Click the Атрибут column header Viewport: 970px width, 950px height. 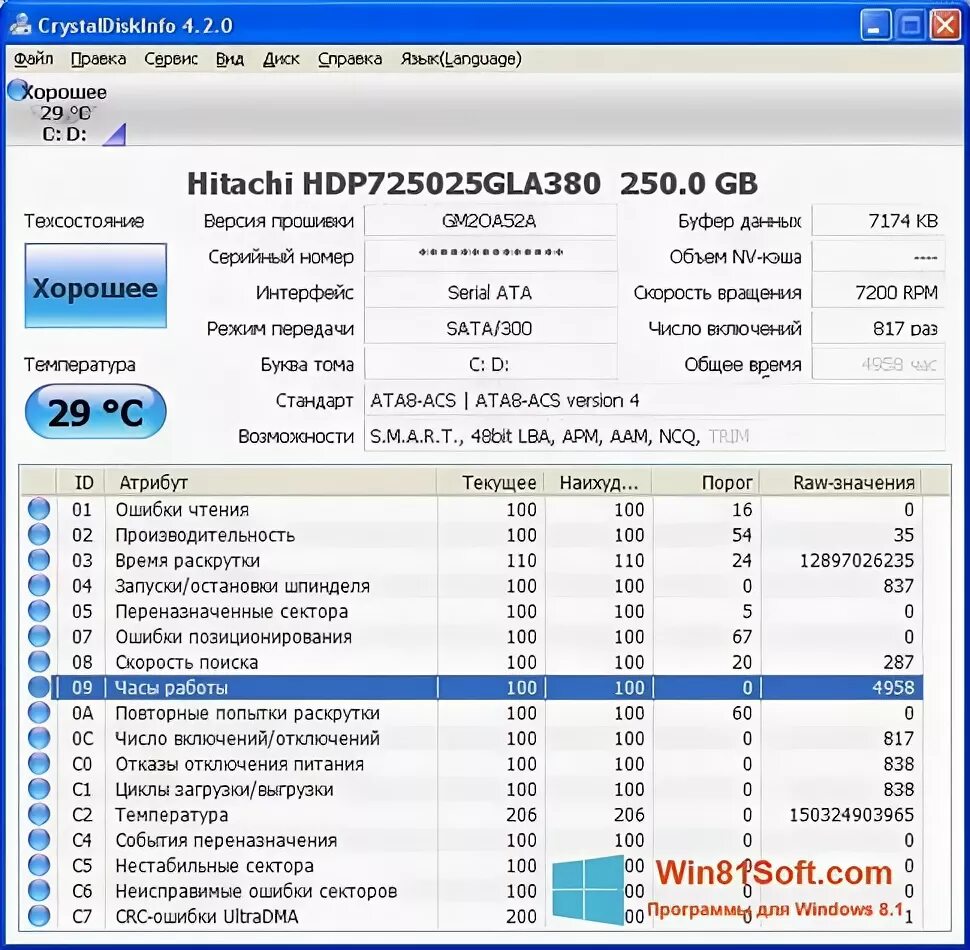pyautogui.click(x=271, y=482)
